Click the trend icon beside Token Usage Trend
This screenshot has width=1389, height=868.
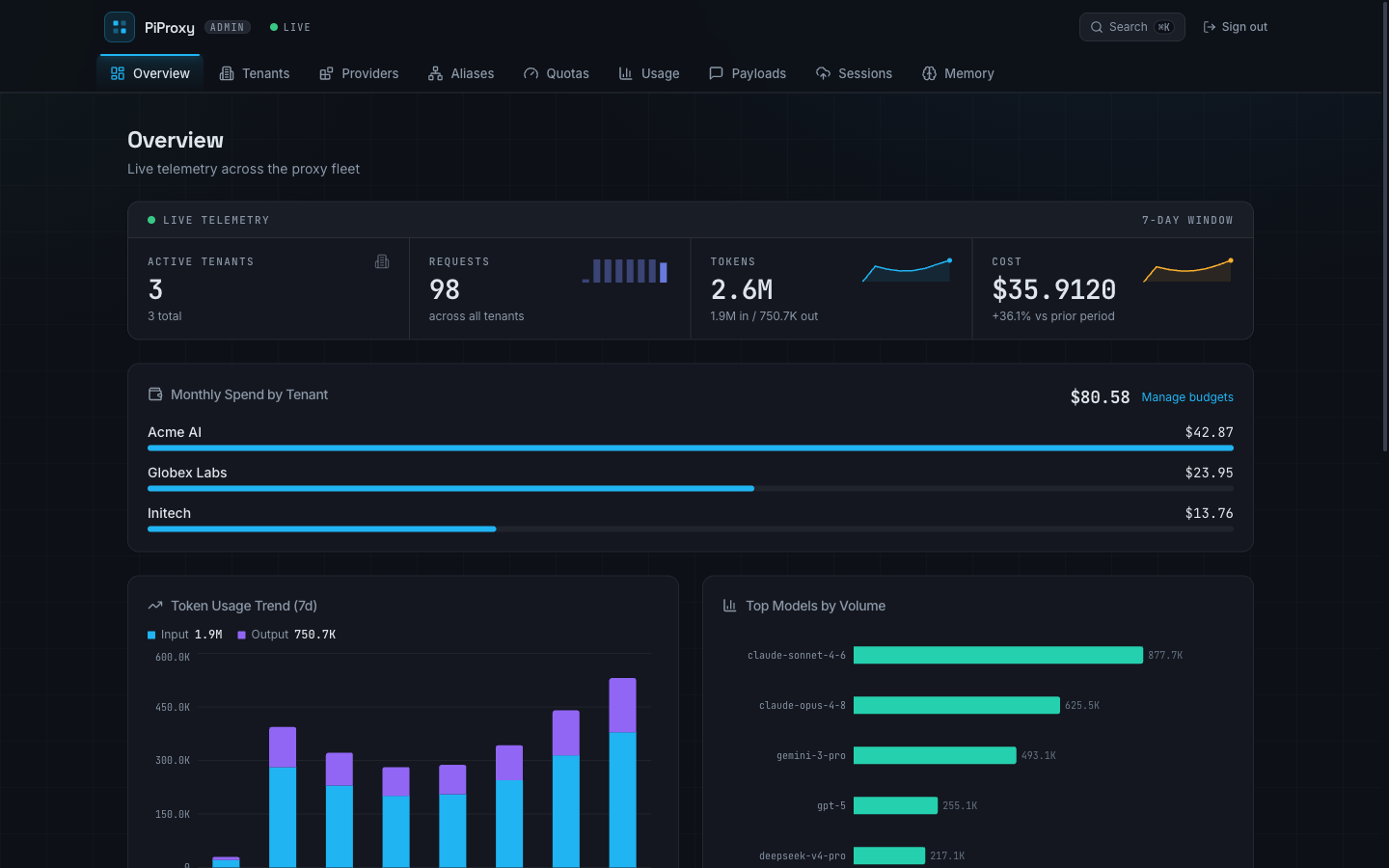(x=155, y=606)
